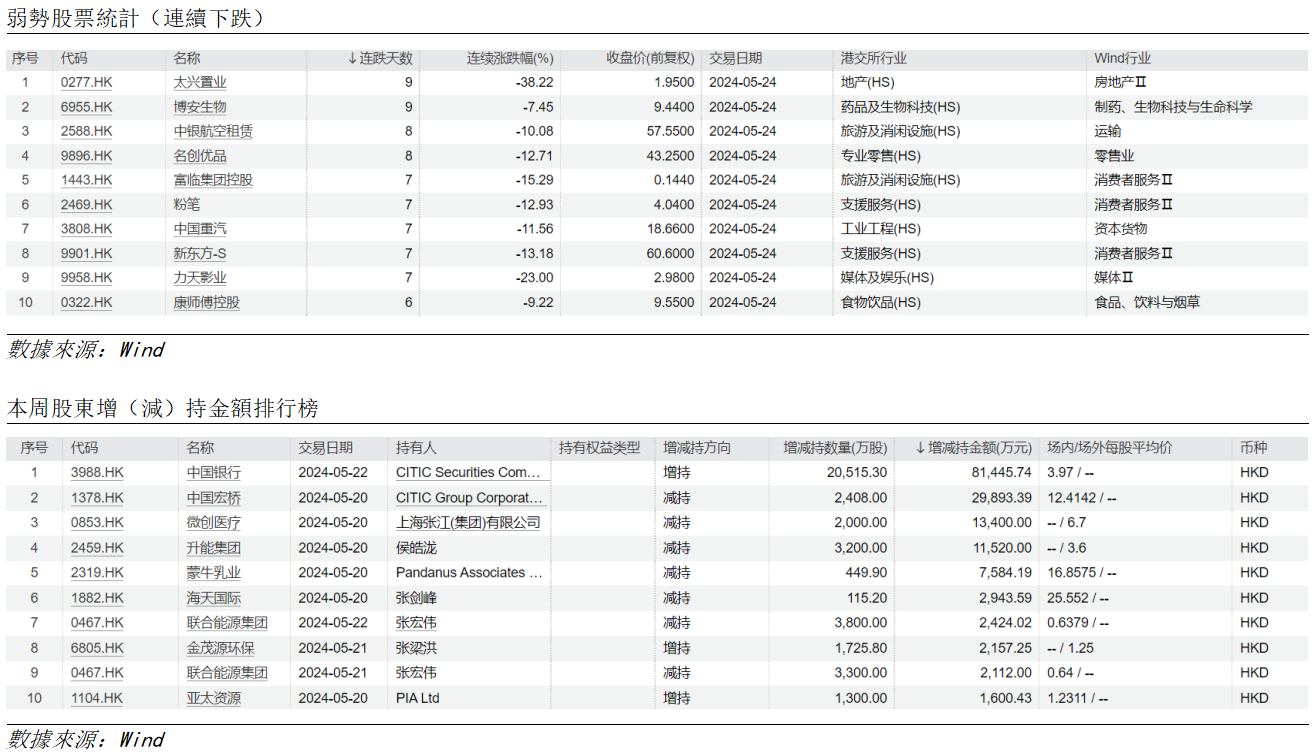Viewport: 1314px width, 755px height.
Task: Select holder name 张梁洪
Action: [x=416, y=648]
